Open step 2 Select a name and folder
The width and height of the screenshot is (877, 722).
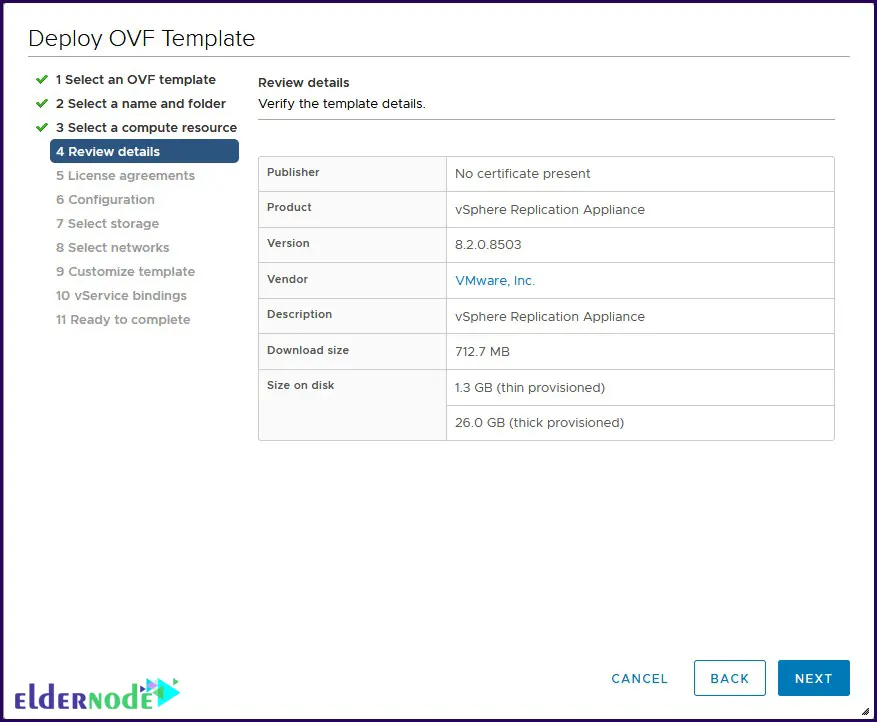pos(140,104)
